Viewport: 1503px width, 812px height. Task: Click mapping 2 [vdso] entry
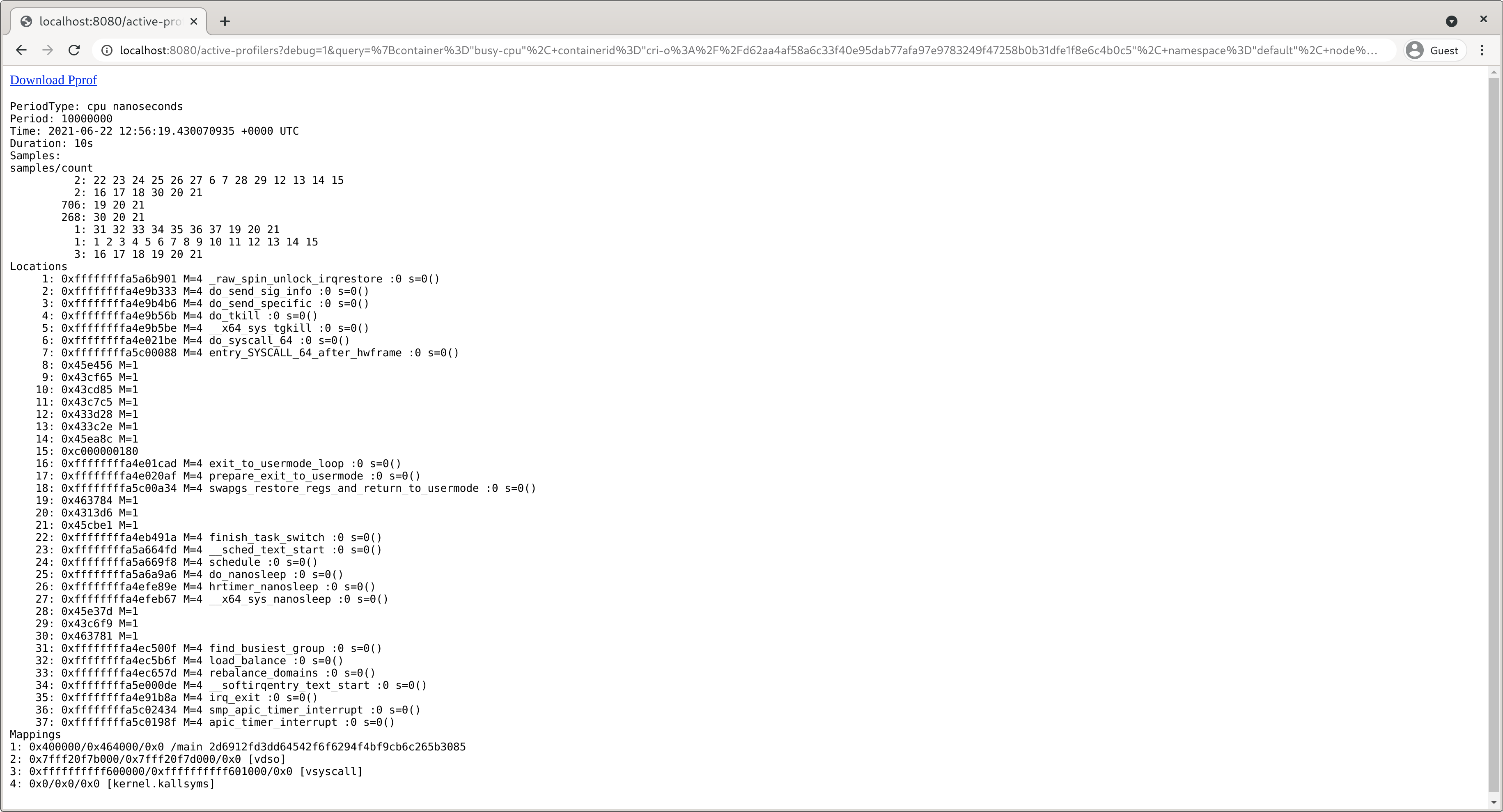coord(148,759)
